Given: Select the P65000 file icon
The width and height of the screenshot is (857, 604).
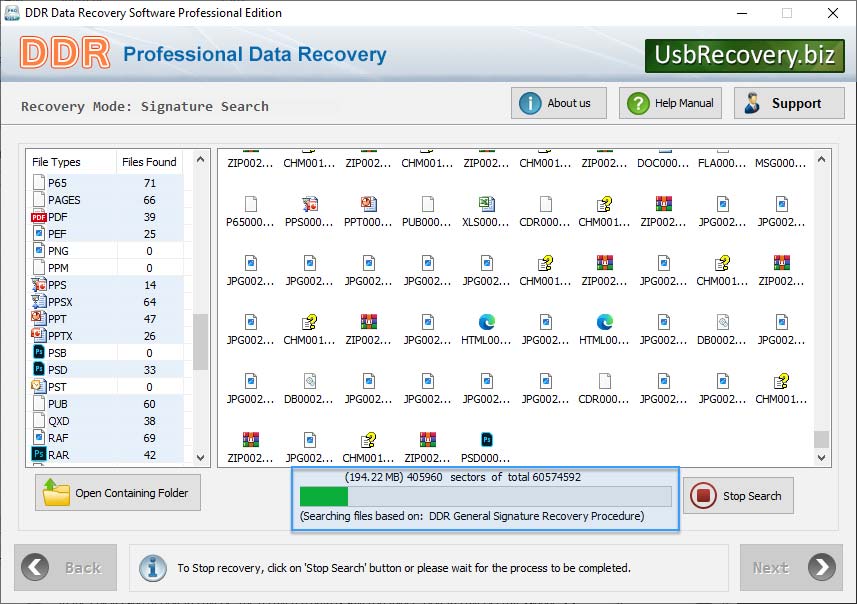Looking at the screenshot, I should click(x=251, y=204).
